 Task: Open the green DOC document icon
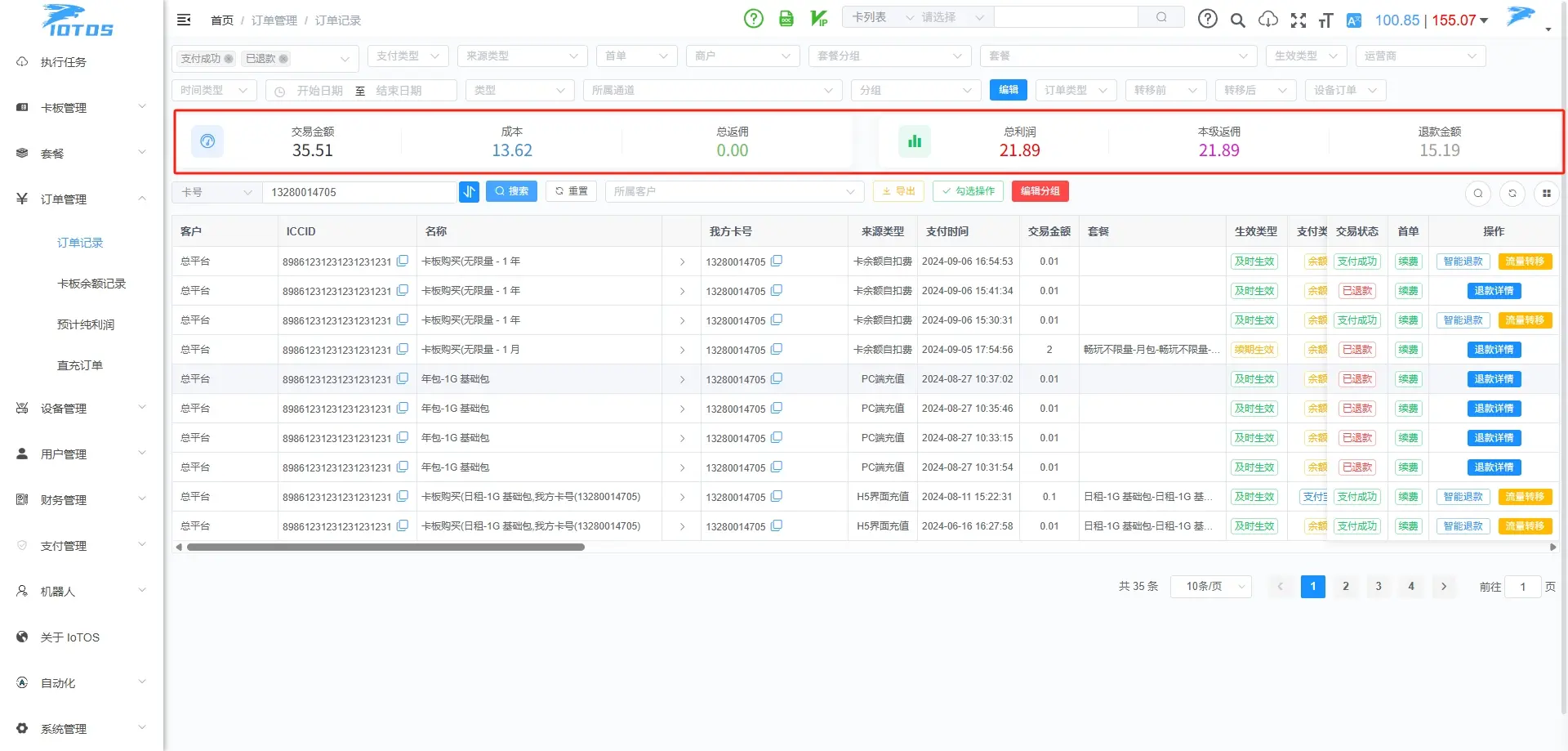pos(786,18)
